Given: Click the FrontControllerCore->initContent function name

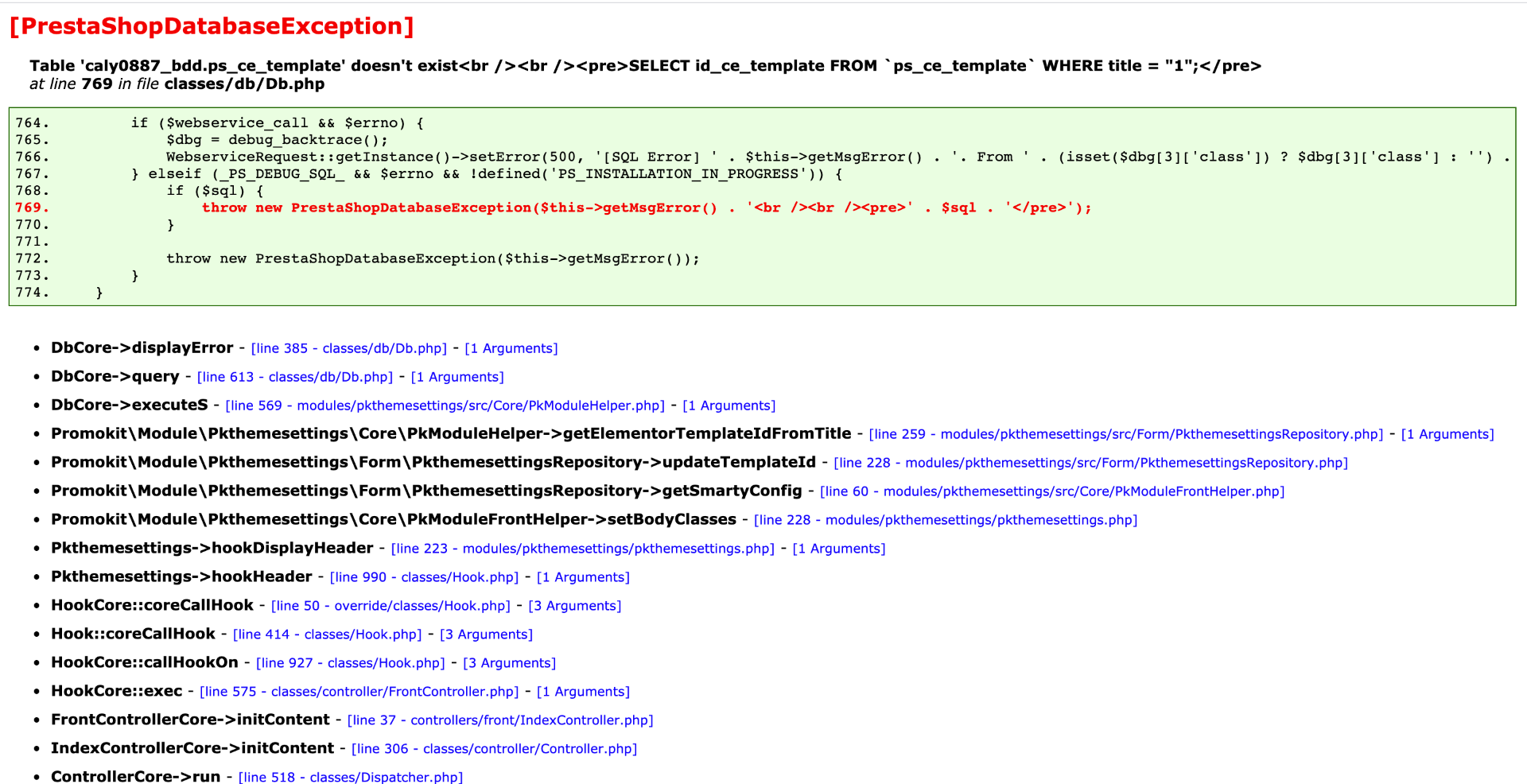Looking at the screenshot, I should click(190, 720).
